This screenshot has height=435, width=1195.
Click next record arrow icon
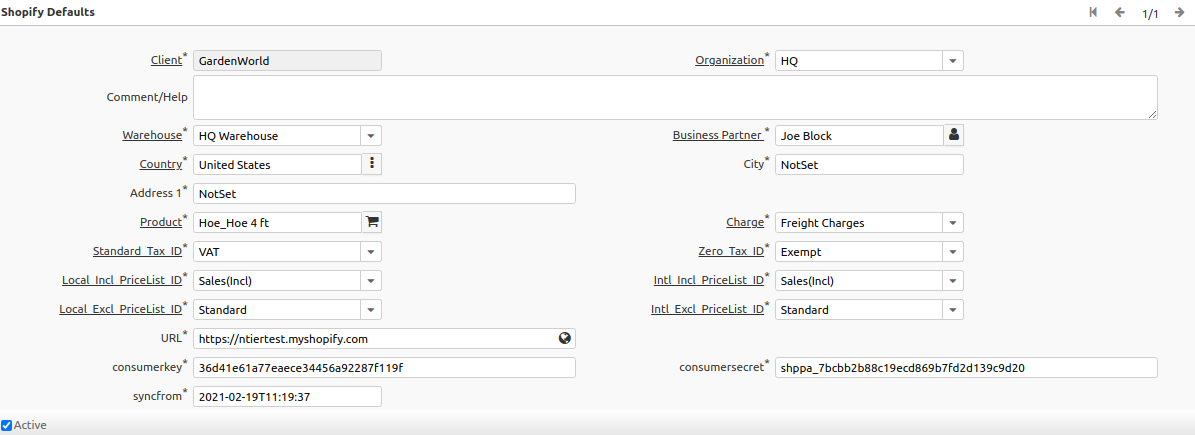[x=1179, y=12]
